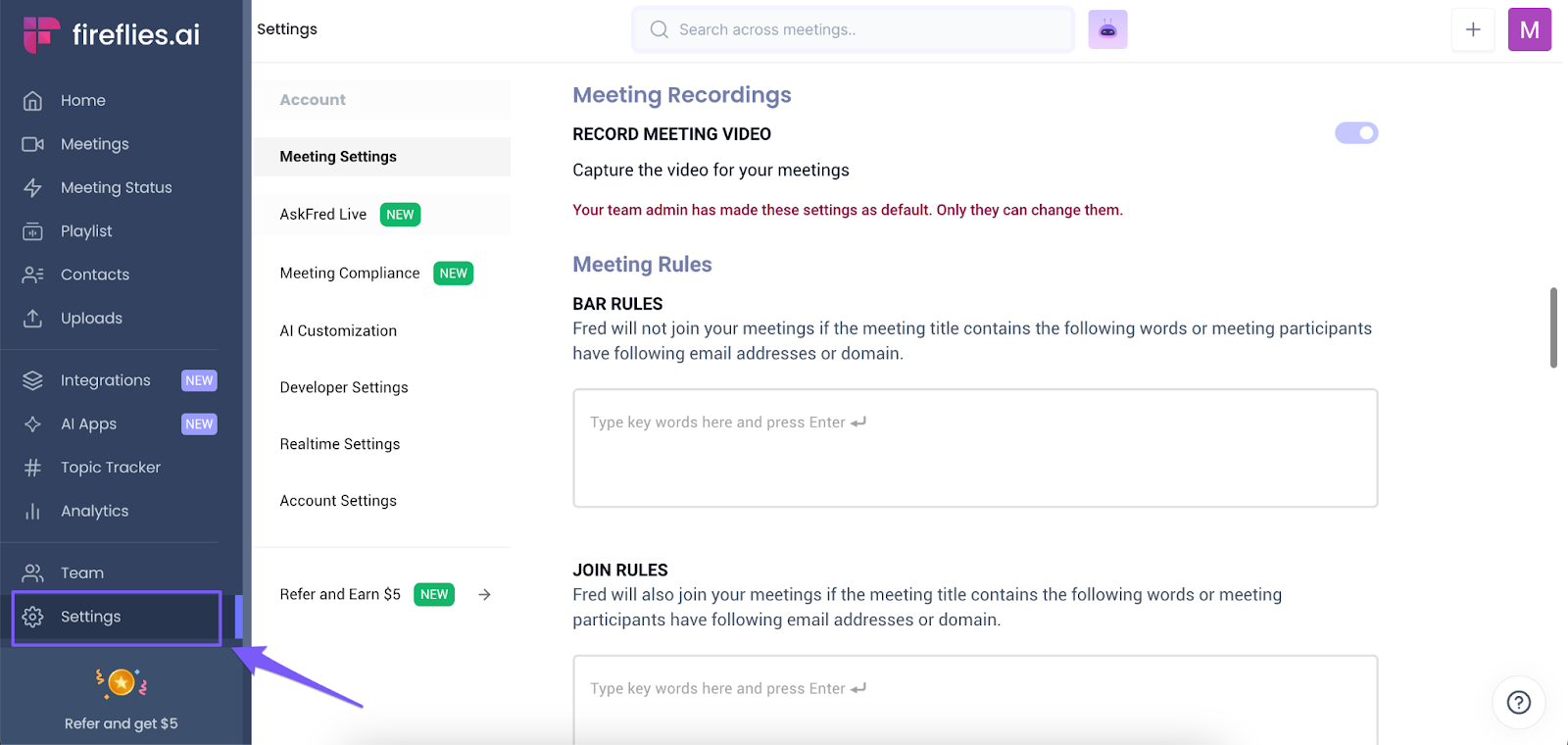
Task: Open AI Customization settings
Action: 338,331
